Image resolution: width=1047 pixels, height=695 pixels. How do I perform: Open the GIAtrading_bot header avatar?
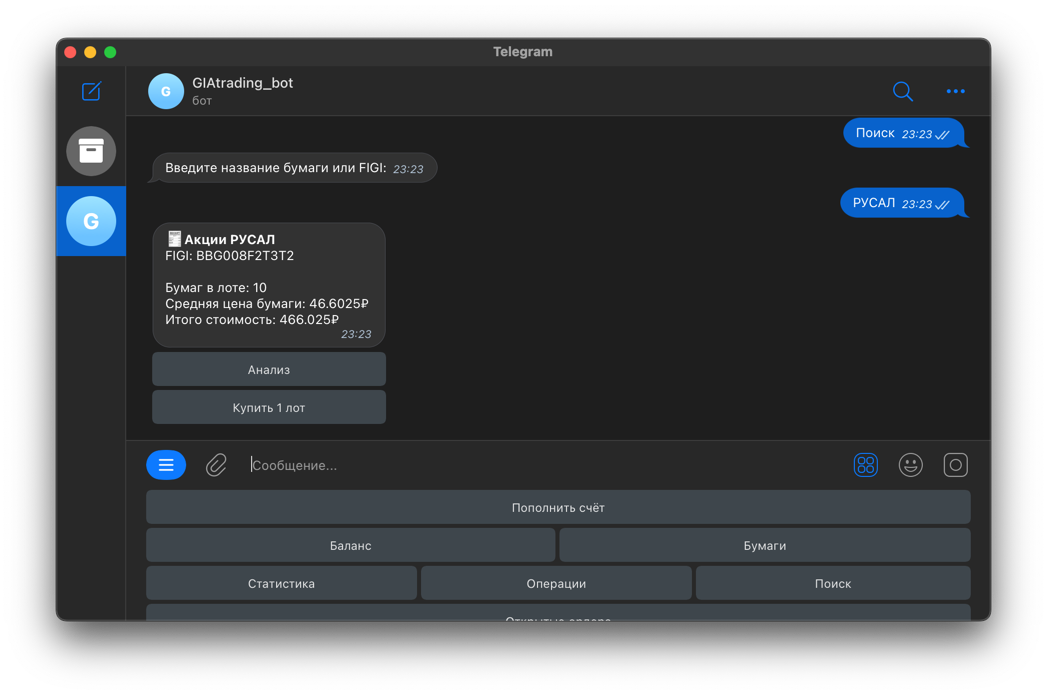pyautogui.click(x=166, y=91)
